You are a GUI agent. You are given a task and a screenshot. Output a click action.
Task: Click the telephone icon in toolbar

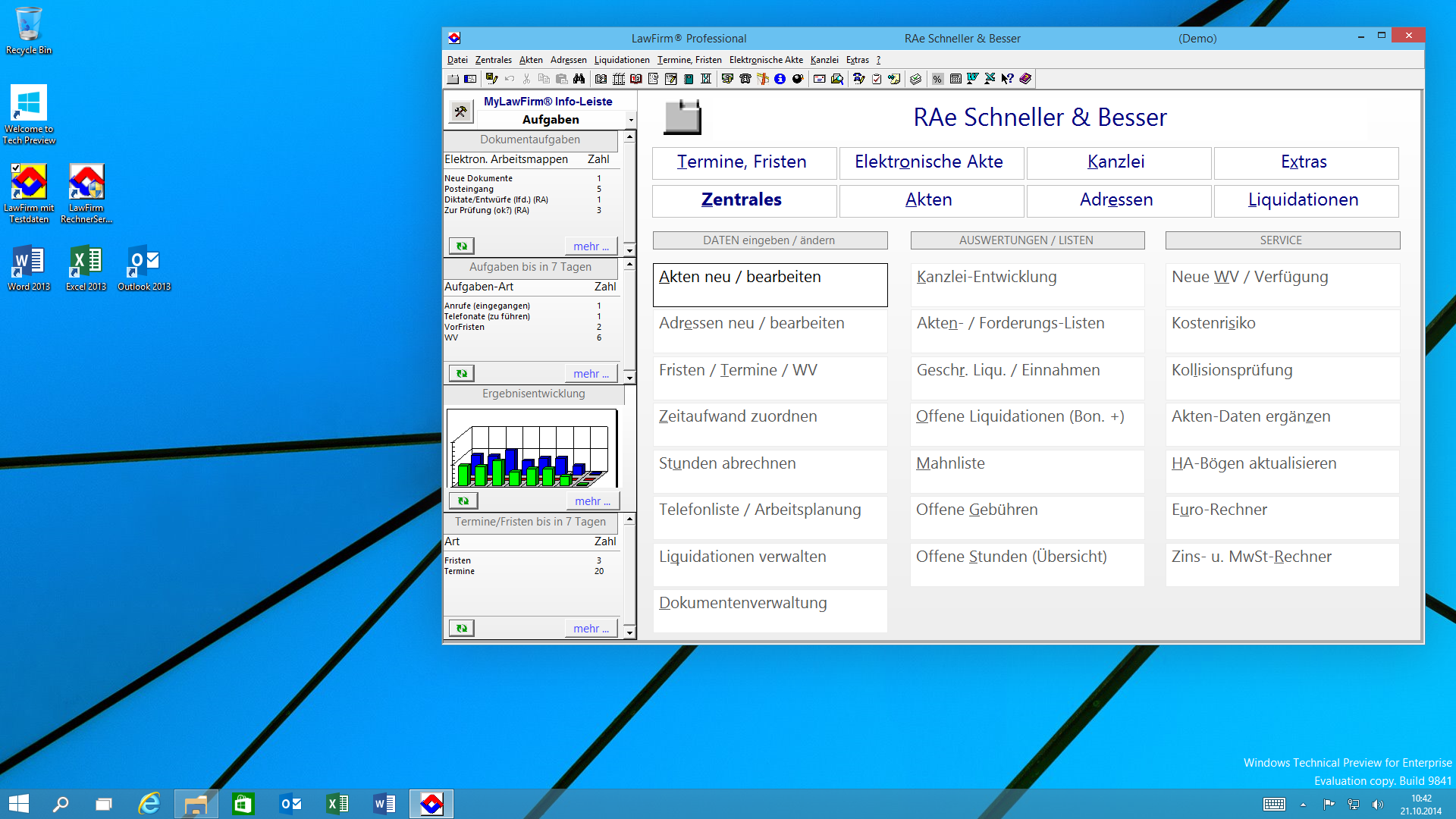point(745,79)
